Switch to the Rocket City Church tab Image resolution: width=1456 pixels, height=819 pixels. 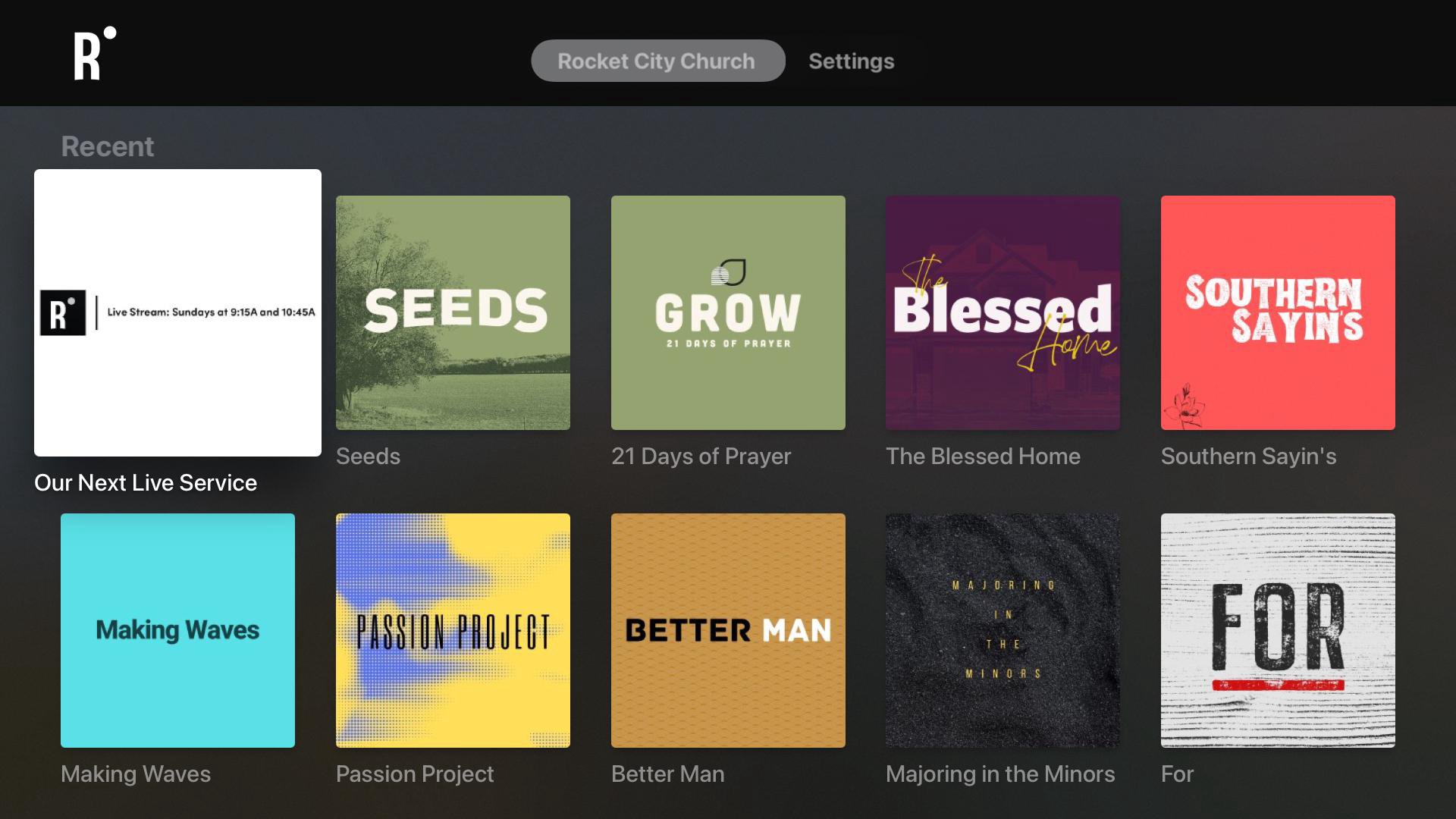pyautogui.click(x=657, y=61)
